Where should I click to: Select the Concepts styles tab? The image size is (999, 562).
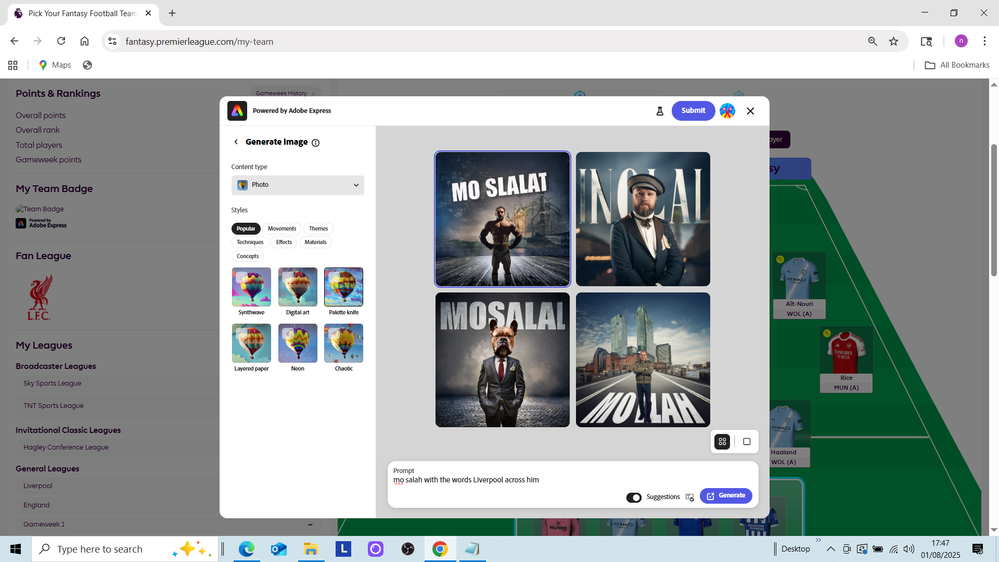pyautogui.click(x=248, y=256)
